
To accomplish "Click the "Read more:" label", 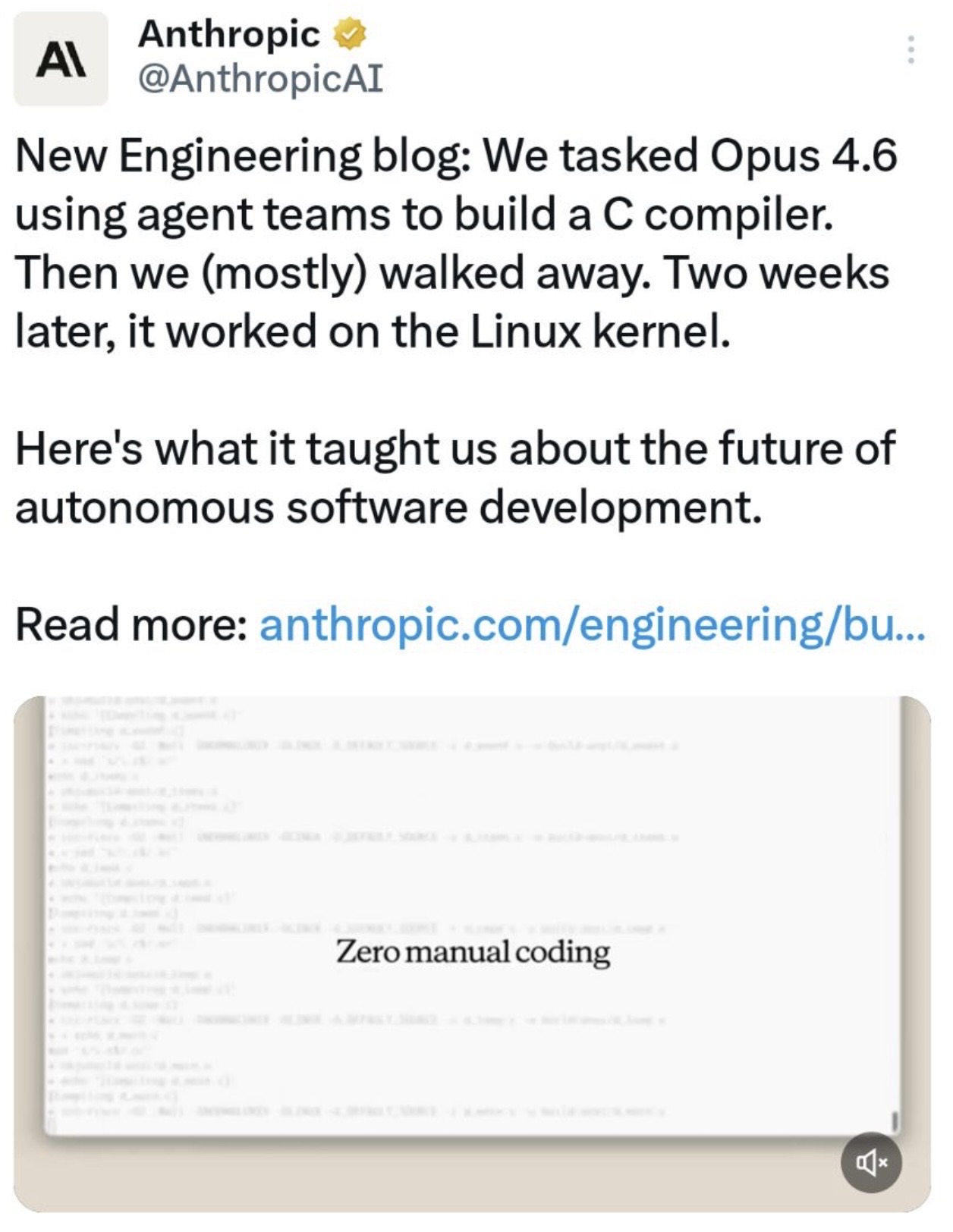I will coord(131,624).
